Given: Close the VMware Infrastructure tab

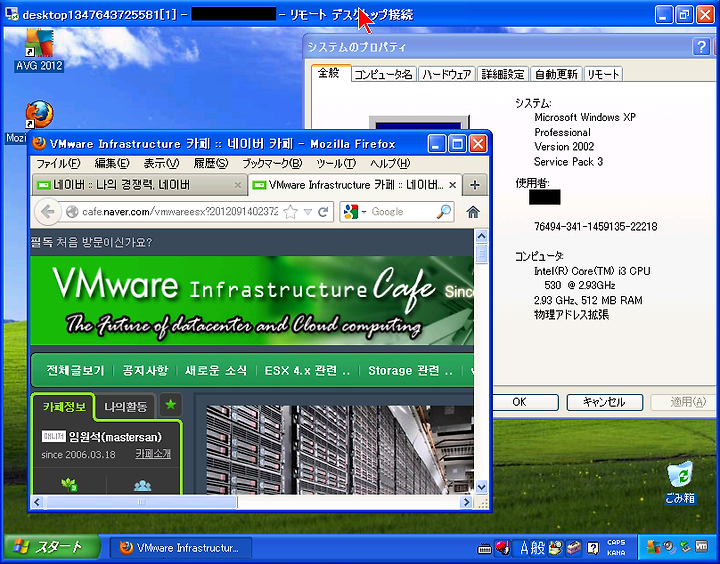Looking at the screenshot, I should click(x=452, y=185).
